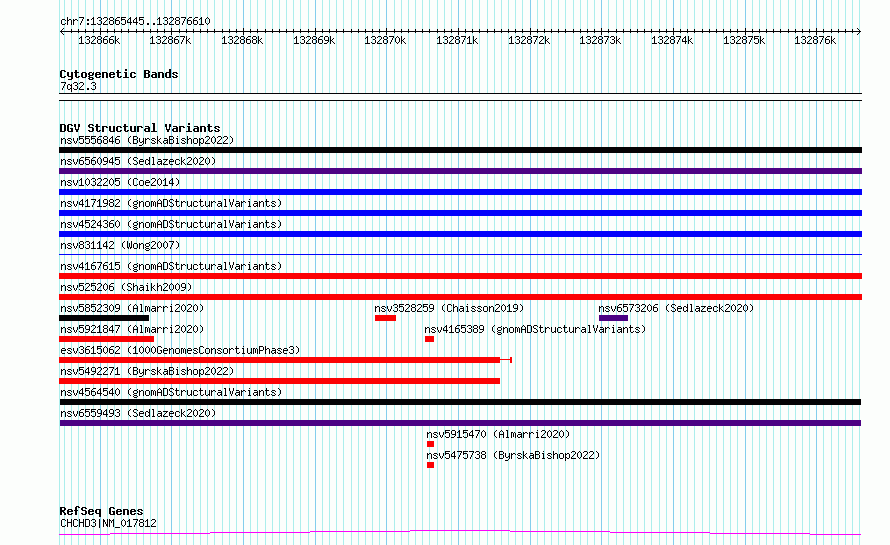Open nsv4564540 (gnomADStructuralVariants) label
The width and height of the screenshot is (890, 545).
click(171, 392)
